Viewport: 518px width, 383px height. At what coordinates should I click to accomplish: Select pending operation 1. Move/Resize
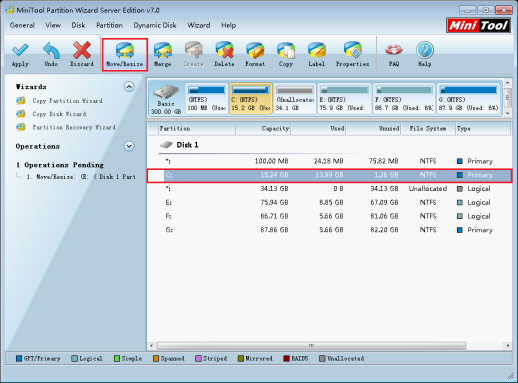click(81, 177)
